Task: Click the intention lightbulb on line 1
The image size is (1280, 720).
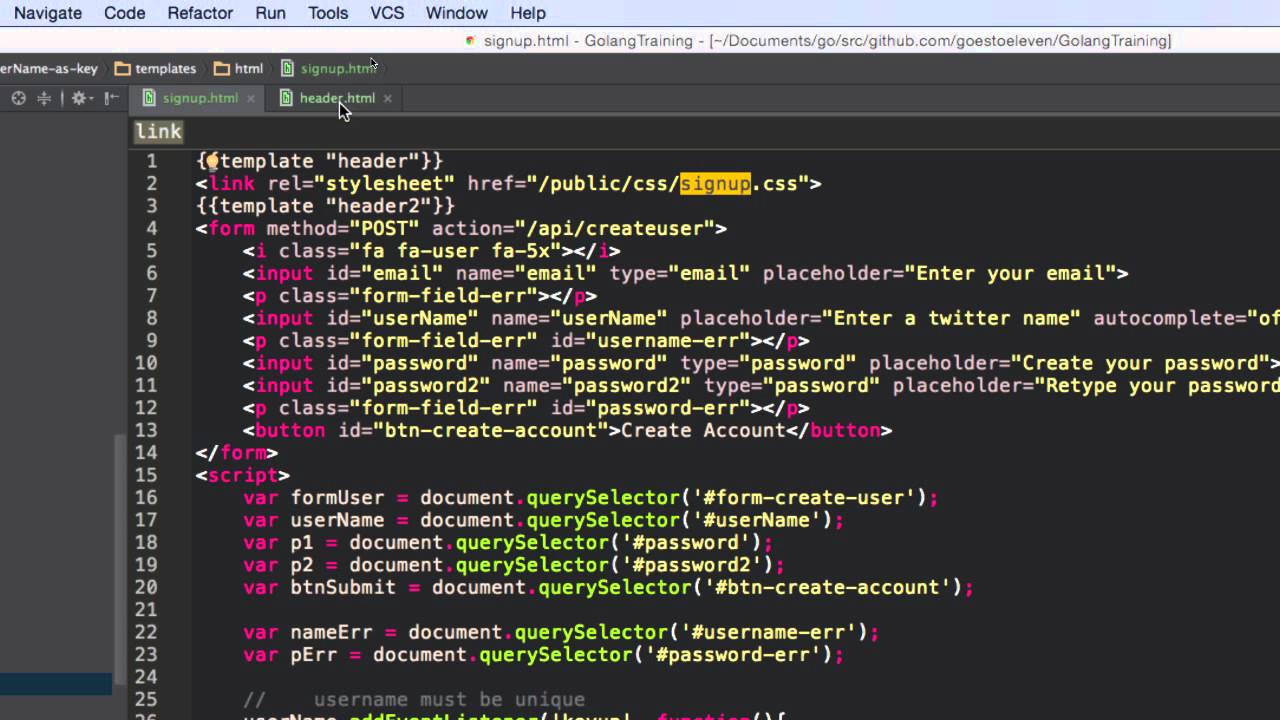Action: click(212, 160)
